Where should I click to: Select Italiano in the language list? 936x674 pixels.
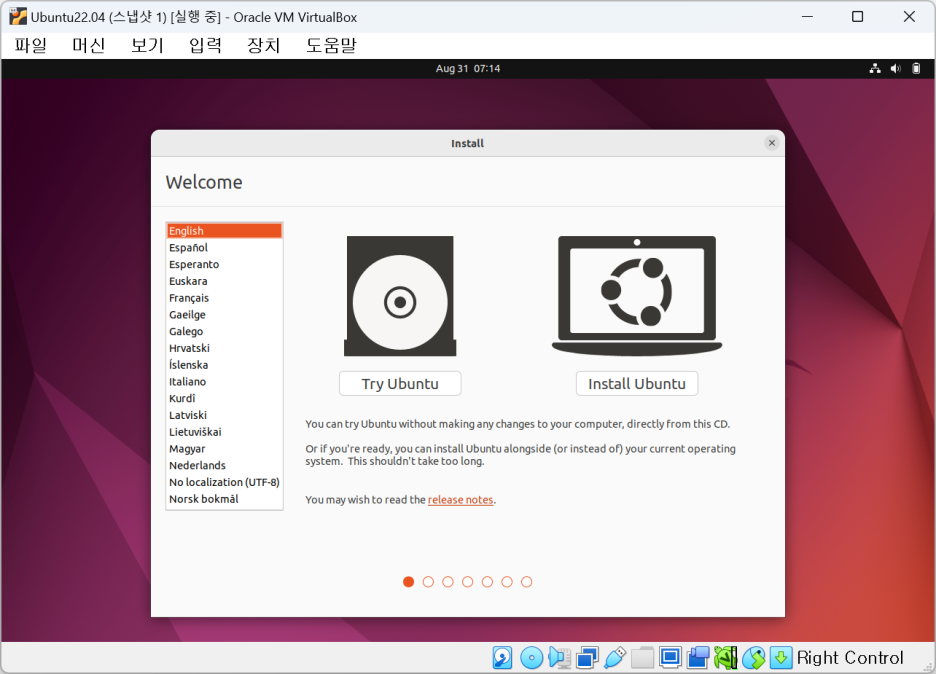pos(224,381)
